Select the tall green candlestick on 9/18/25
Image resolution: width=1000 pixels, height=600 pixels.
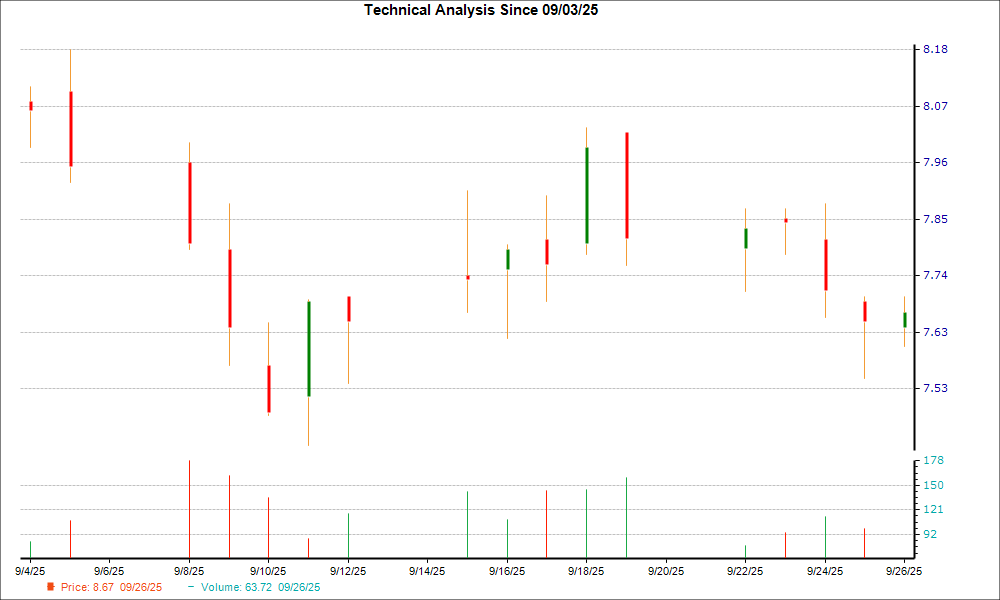tap(586, 195)
